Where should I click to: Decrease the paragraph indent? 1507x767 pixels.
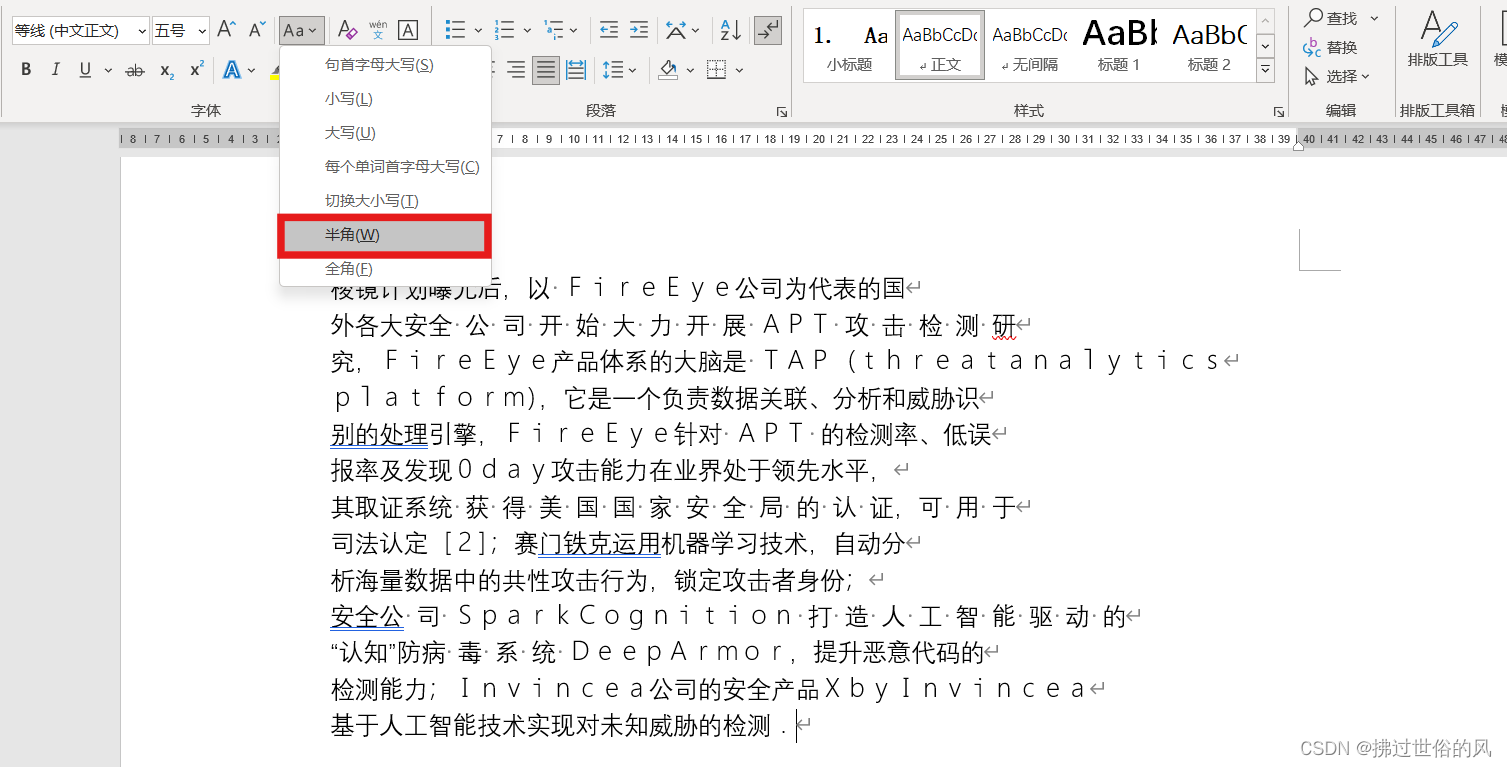[607, 30]
